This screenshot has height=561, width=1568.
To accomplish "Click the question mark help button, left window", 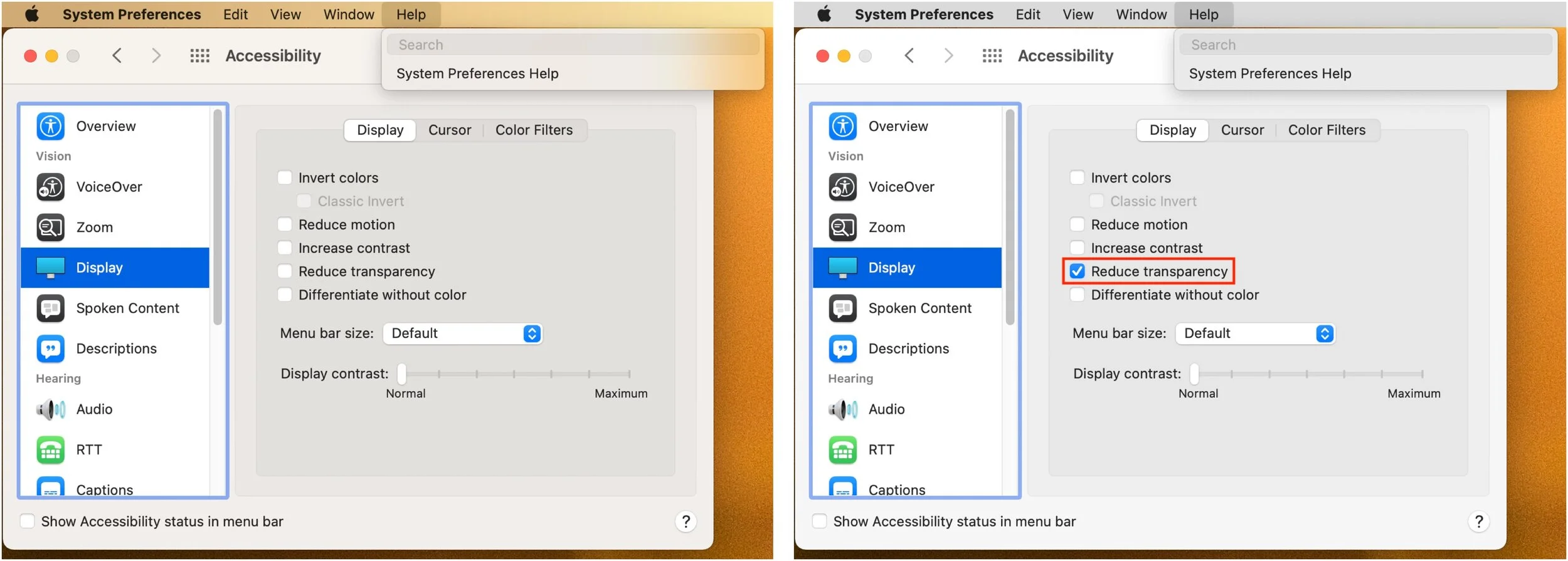I will (x=686, y=522).
